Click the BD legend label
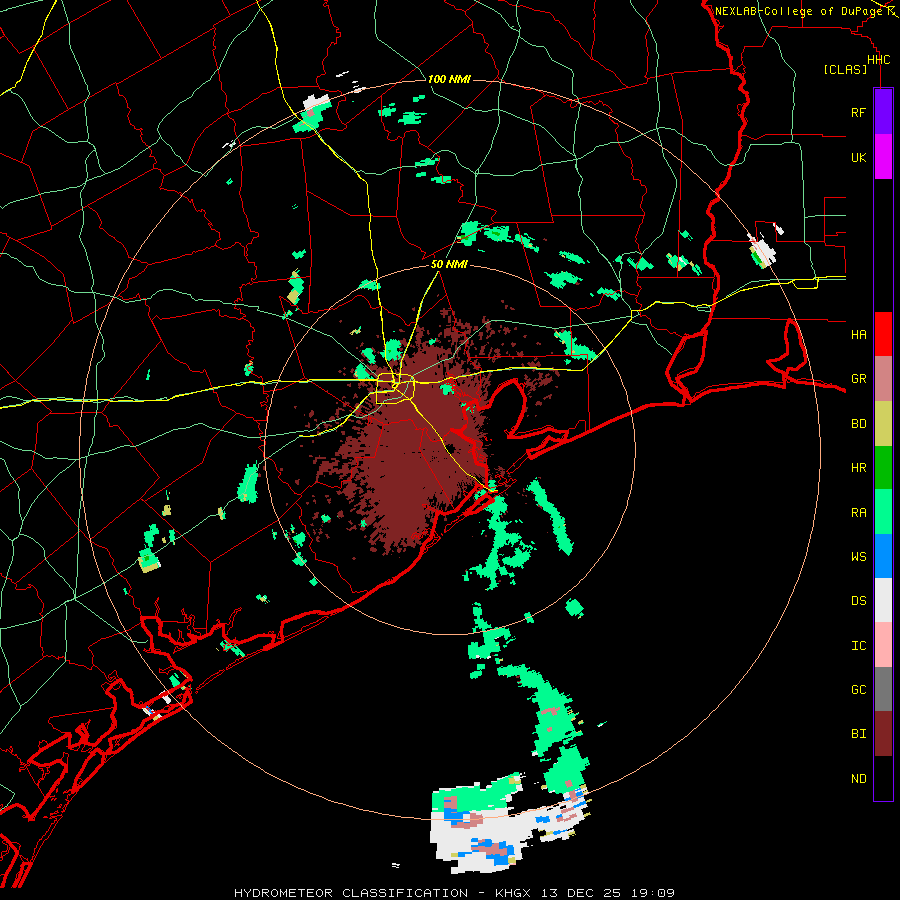Screen dimensions: 900x900 pyautogui.click(x=858, y=424)
